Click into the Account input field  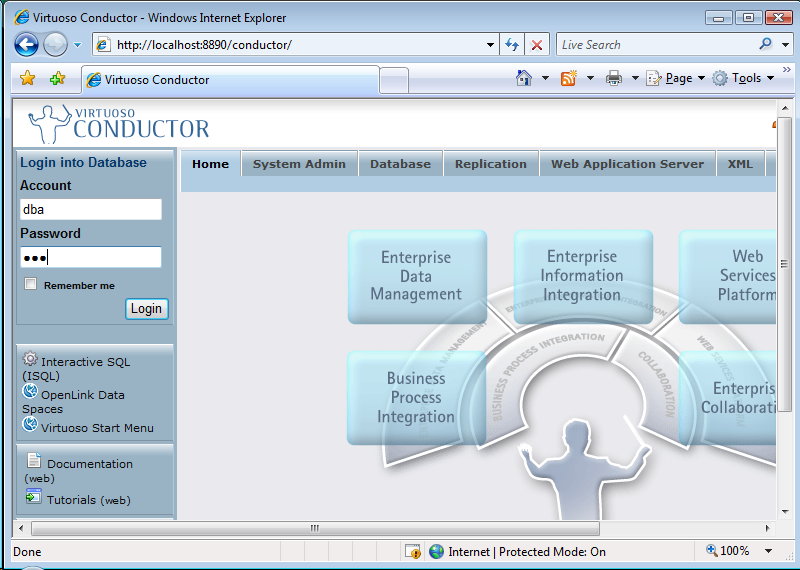click(90, 209)
